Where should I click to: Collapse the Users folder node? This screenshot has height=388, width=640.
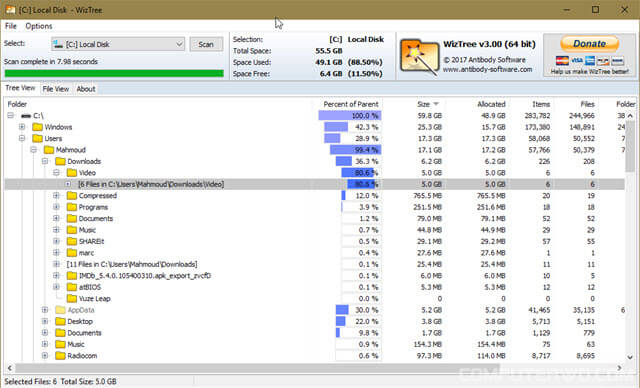[x=22, y=138]
